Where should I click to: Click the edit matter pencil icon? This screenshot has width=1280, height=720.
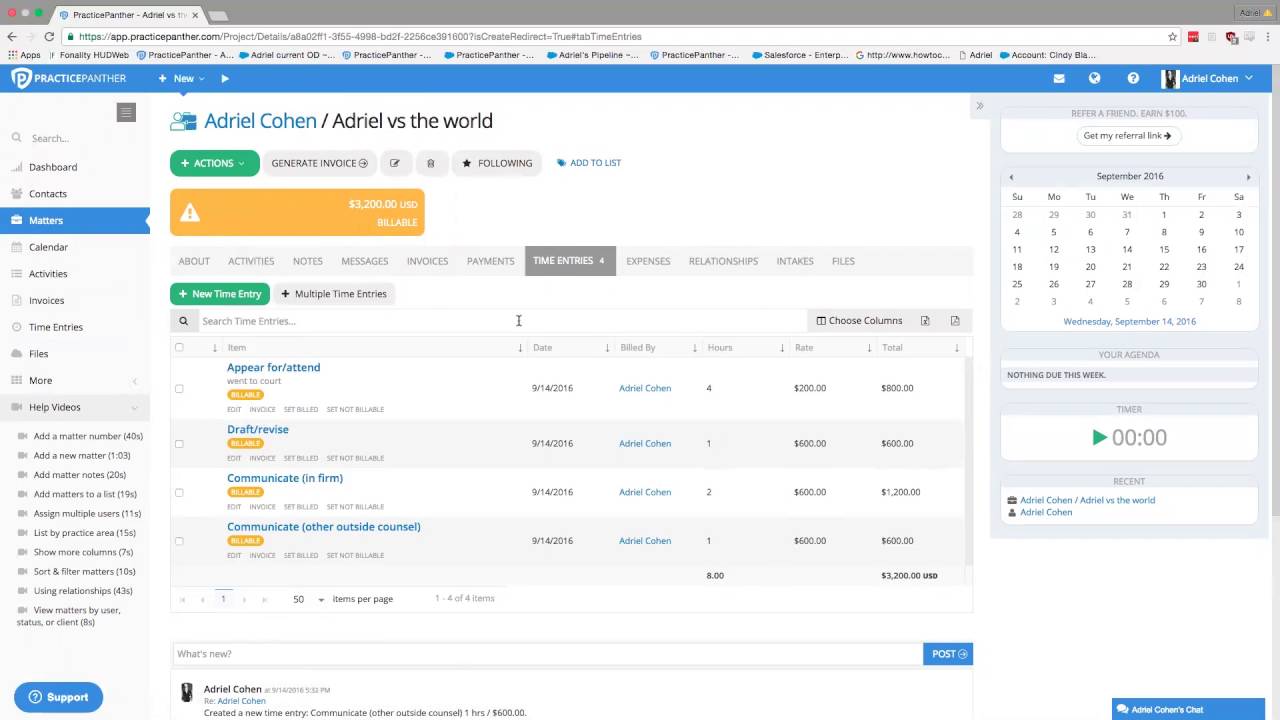(x=395, y=163)
